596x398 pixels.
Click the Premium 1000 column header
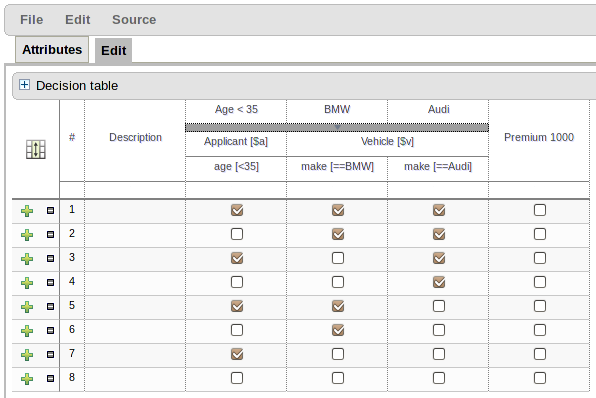[539, 137]
